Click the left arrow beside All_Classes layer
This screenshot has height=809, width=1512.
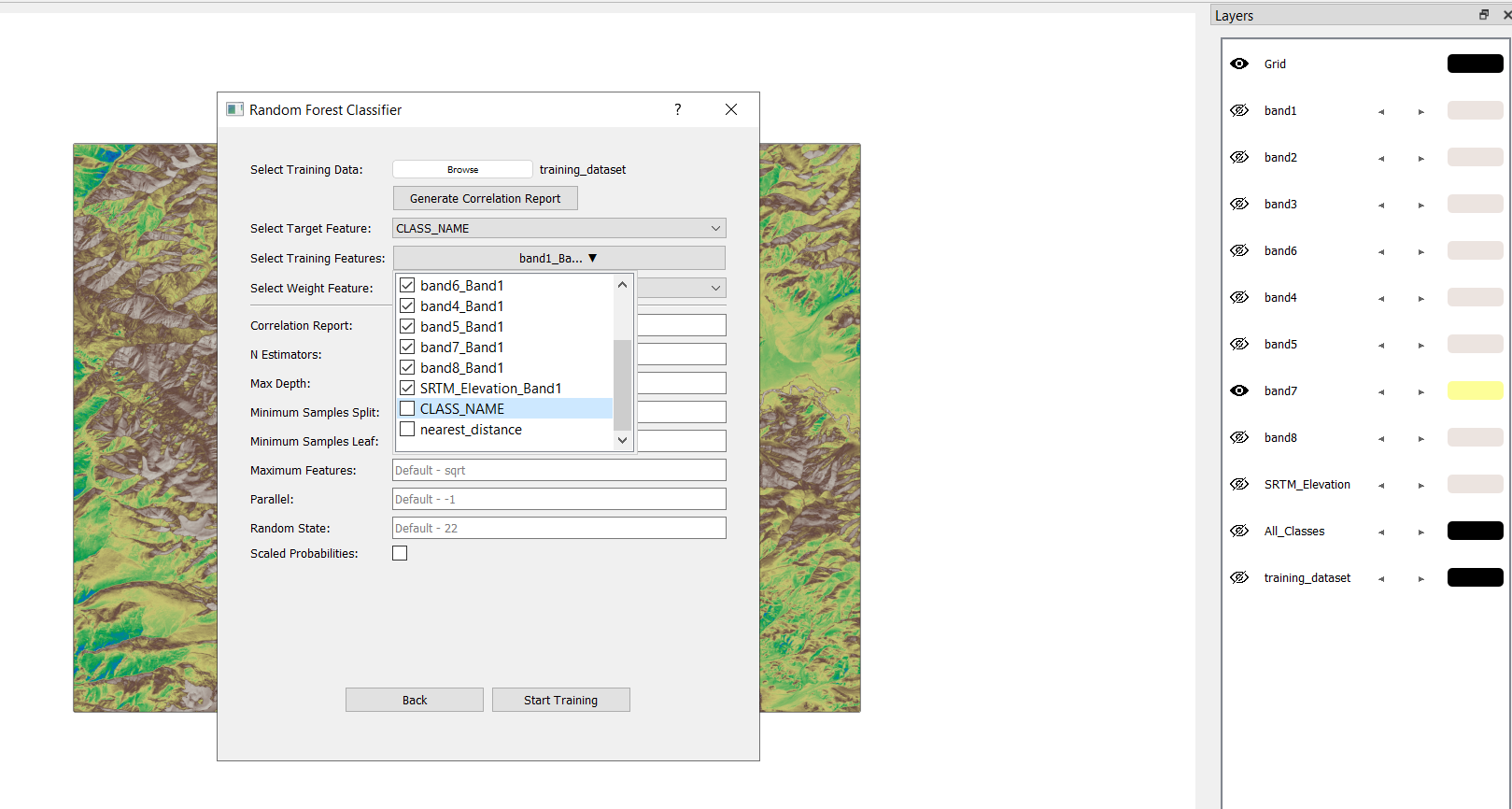1381,532
